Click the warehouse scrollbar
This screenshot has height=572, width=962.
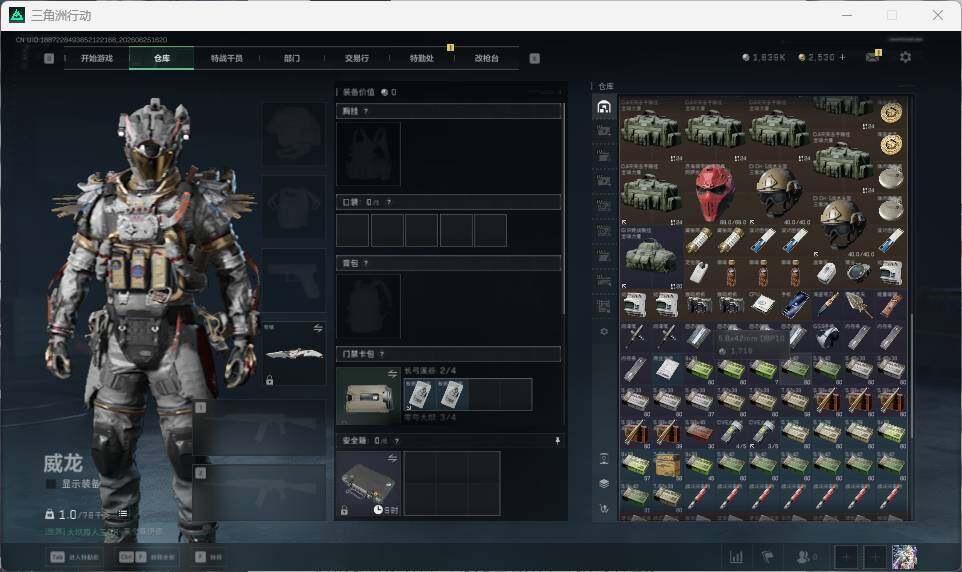(911, 376)
